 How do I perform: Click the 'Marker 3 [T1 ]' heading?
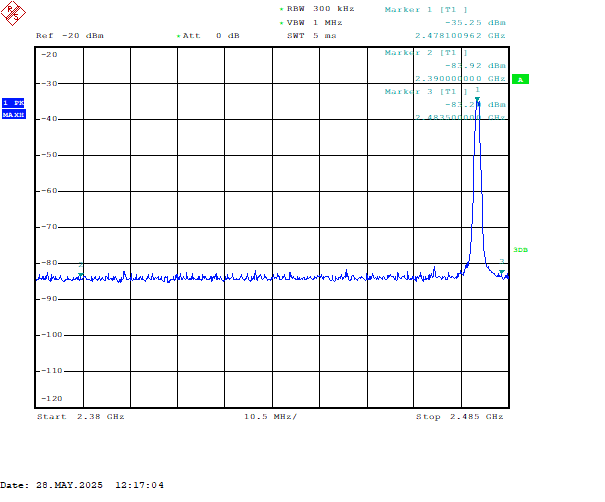426,91
